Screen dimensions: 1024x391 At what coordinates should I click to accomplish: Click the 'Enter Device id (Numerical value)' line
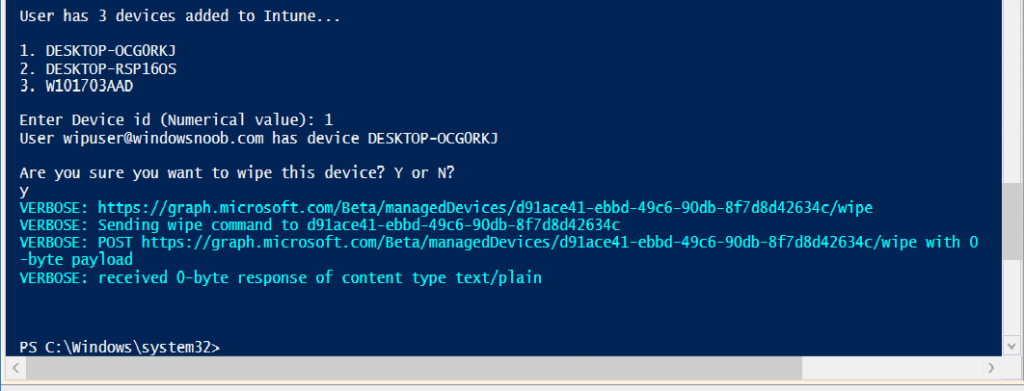click(176, 121)
